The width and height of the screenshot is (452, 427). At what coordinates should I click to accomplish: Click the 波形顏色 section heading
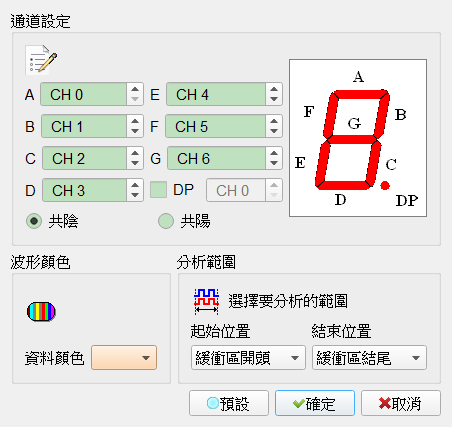(x=40, y=262)
